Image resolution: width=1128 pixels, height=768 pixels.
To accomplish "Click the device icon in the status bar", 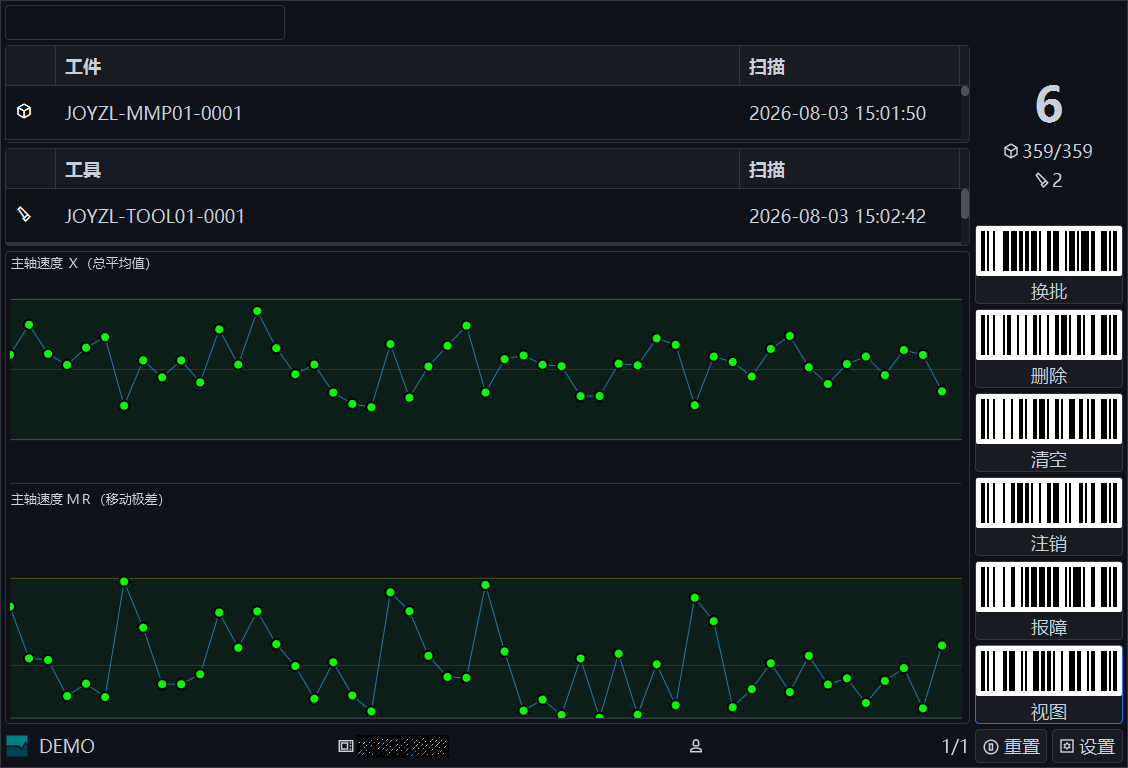I will coord(346,746).
